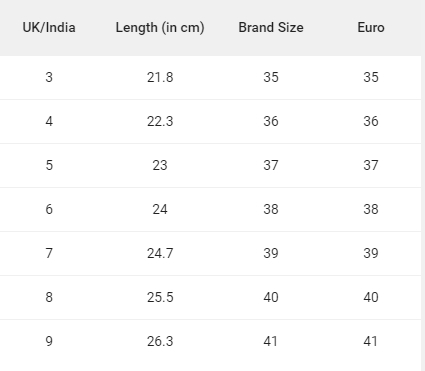Click the 21.8 length value
425x371 pixels.
click(x=160, y=77)
